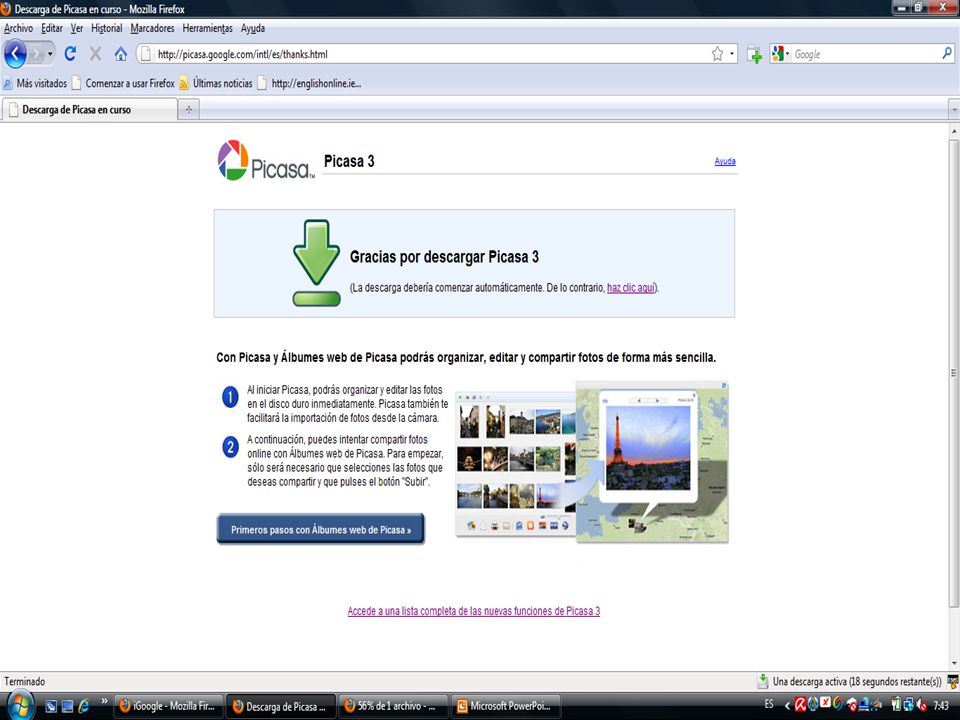Screen dimensions: 960x720
Task: Open the Ayuda menu
Action: (253, 28)
